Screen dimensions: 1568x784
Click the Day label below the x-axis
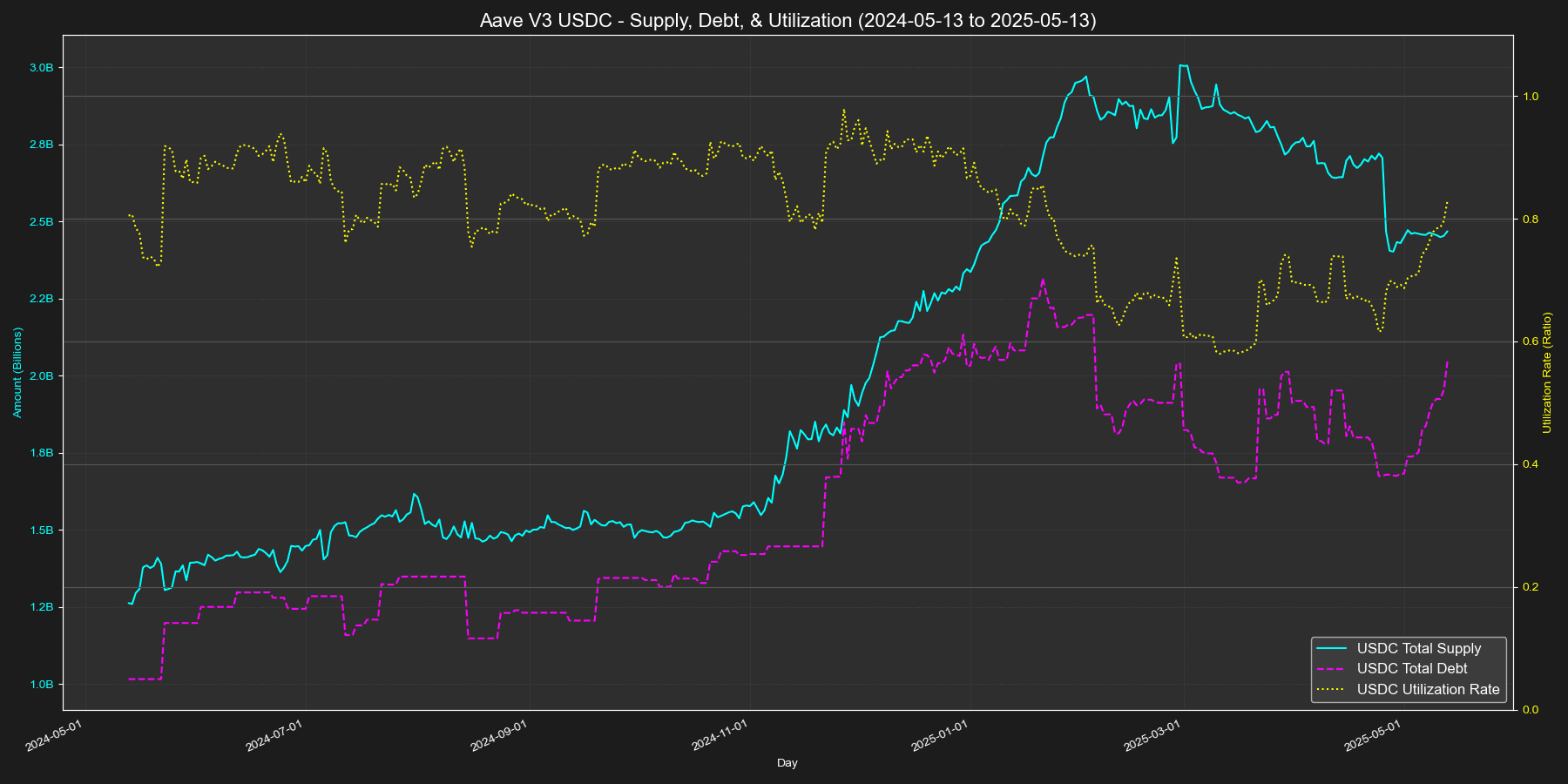click(787, 763)
